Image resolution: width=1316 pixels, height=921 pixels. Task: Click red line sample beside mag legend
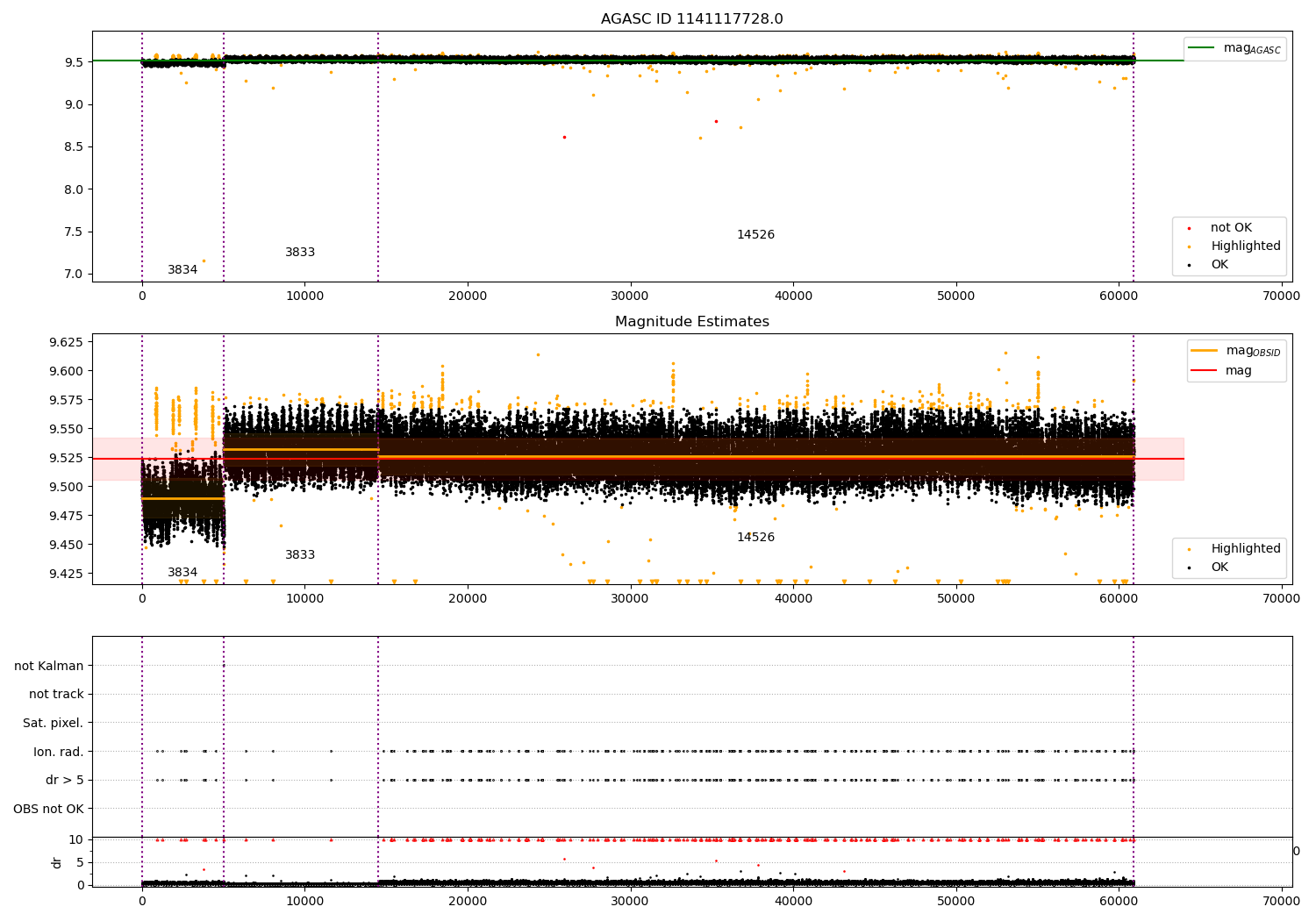click(1205, 371)
